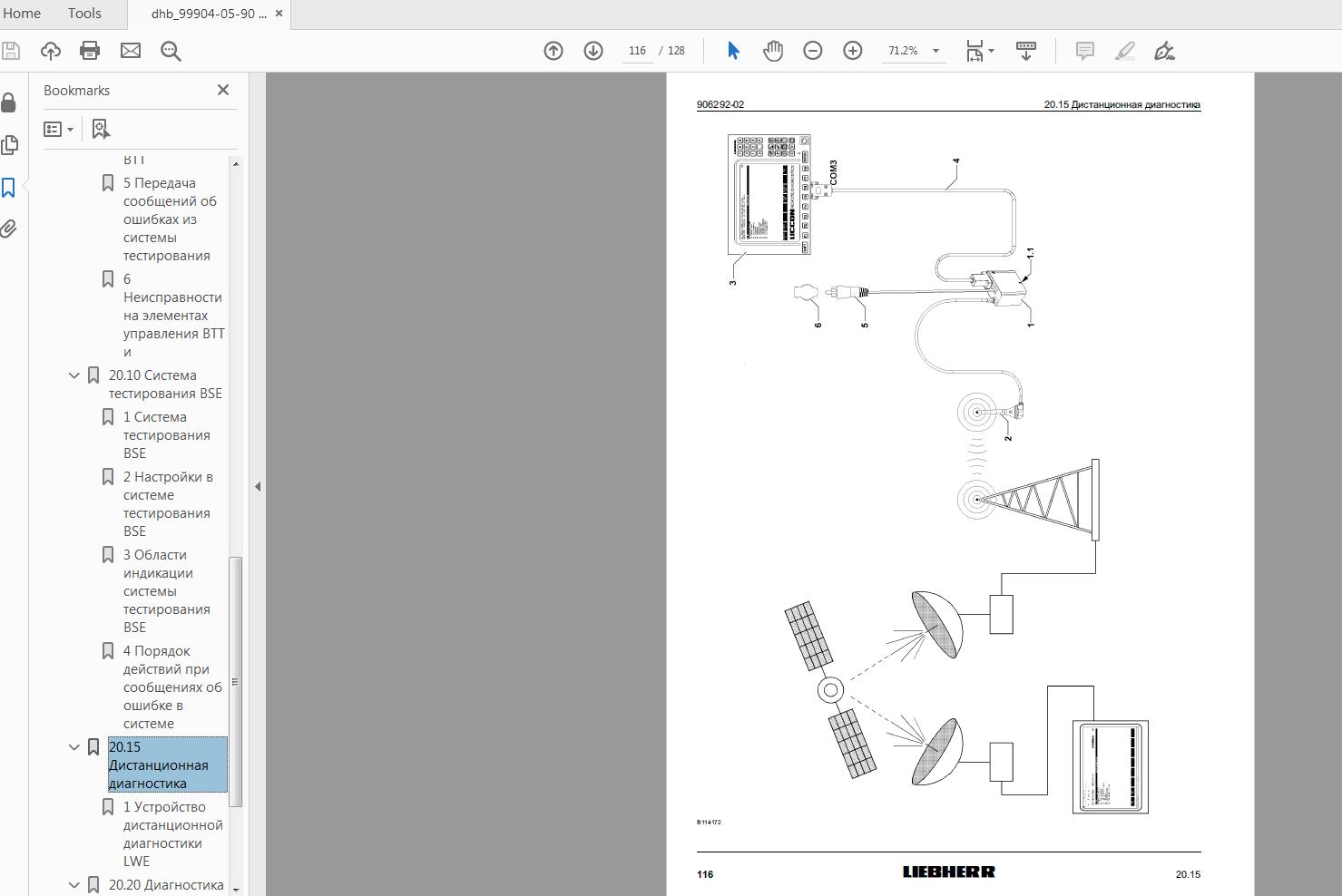The width and height of the screenshot is (1342, 896).
Task: Click the page header text 20.15 Дистанционная диагностика
Action: pos(1122,105)
